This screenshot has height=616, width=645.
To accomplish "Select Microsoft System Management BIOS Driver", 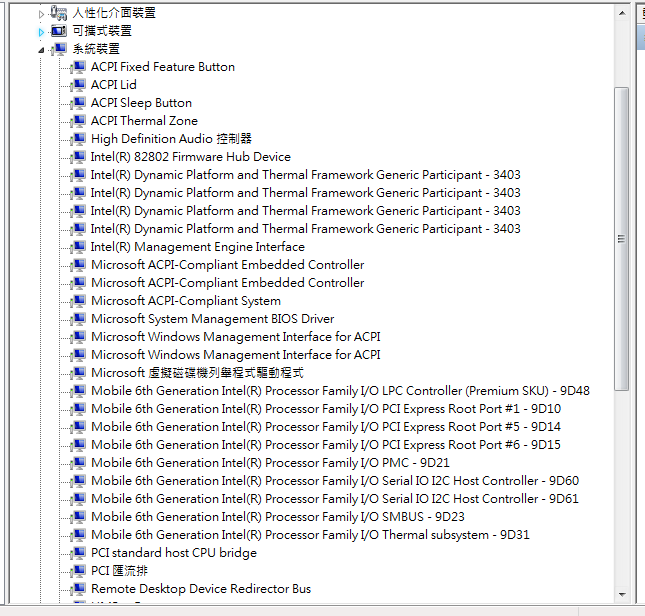I will (213, 319).
